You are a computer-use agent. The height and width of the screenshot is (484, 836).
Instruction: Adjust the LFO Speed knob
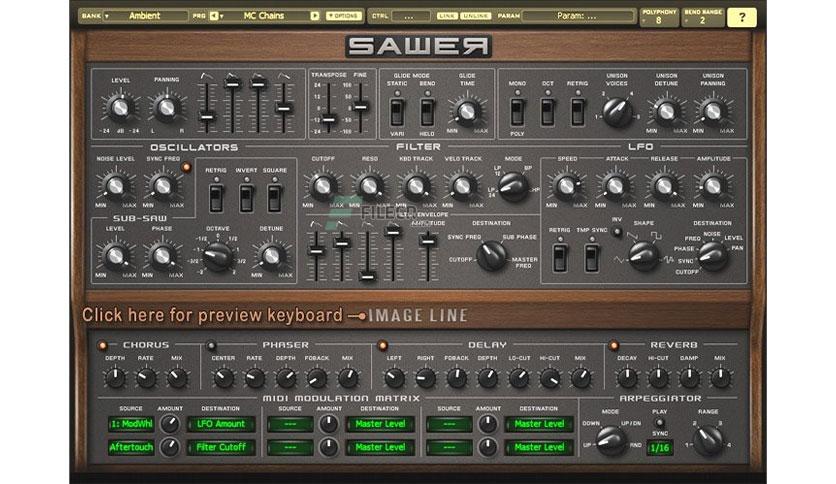(566, 186)
